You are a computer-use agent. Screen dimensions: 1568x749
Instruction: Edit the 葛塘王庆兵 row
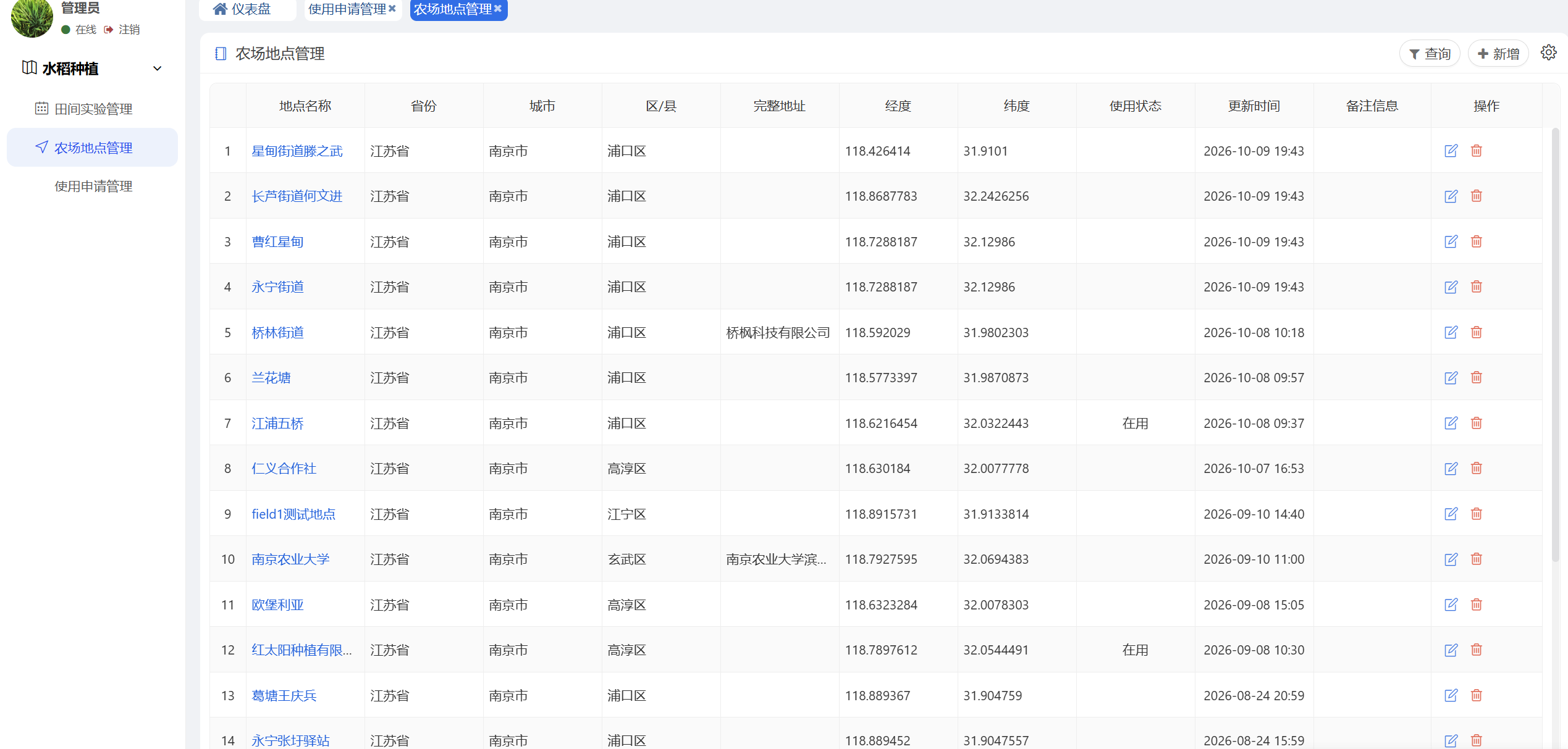pos(1451,695)
